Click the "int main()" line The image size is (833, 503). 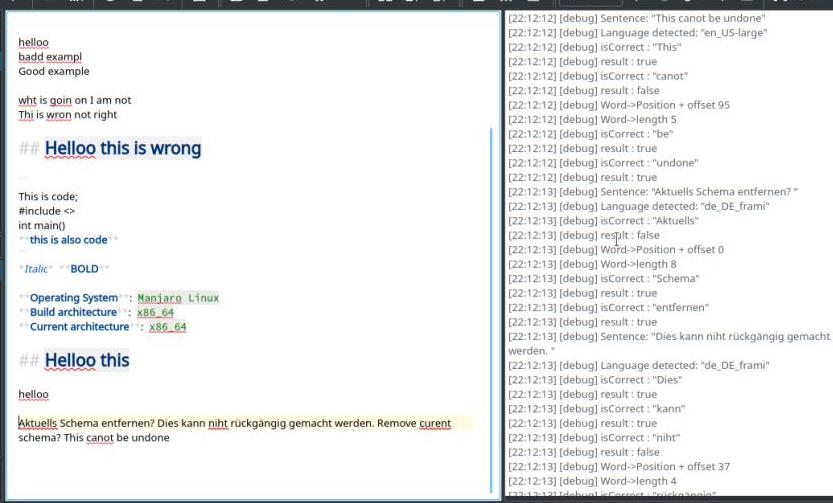41,225
